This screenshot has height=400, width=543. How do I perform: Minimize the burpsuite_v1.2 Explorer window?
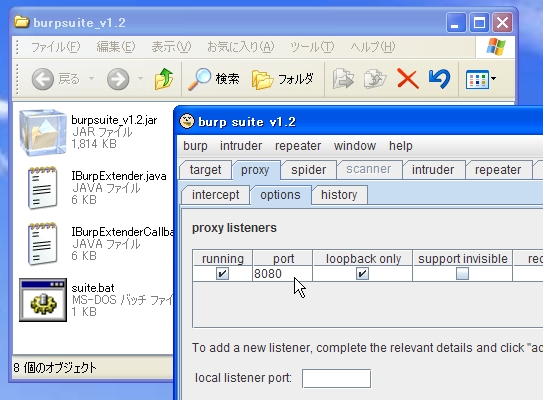(x=456, y=23)
